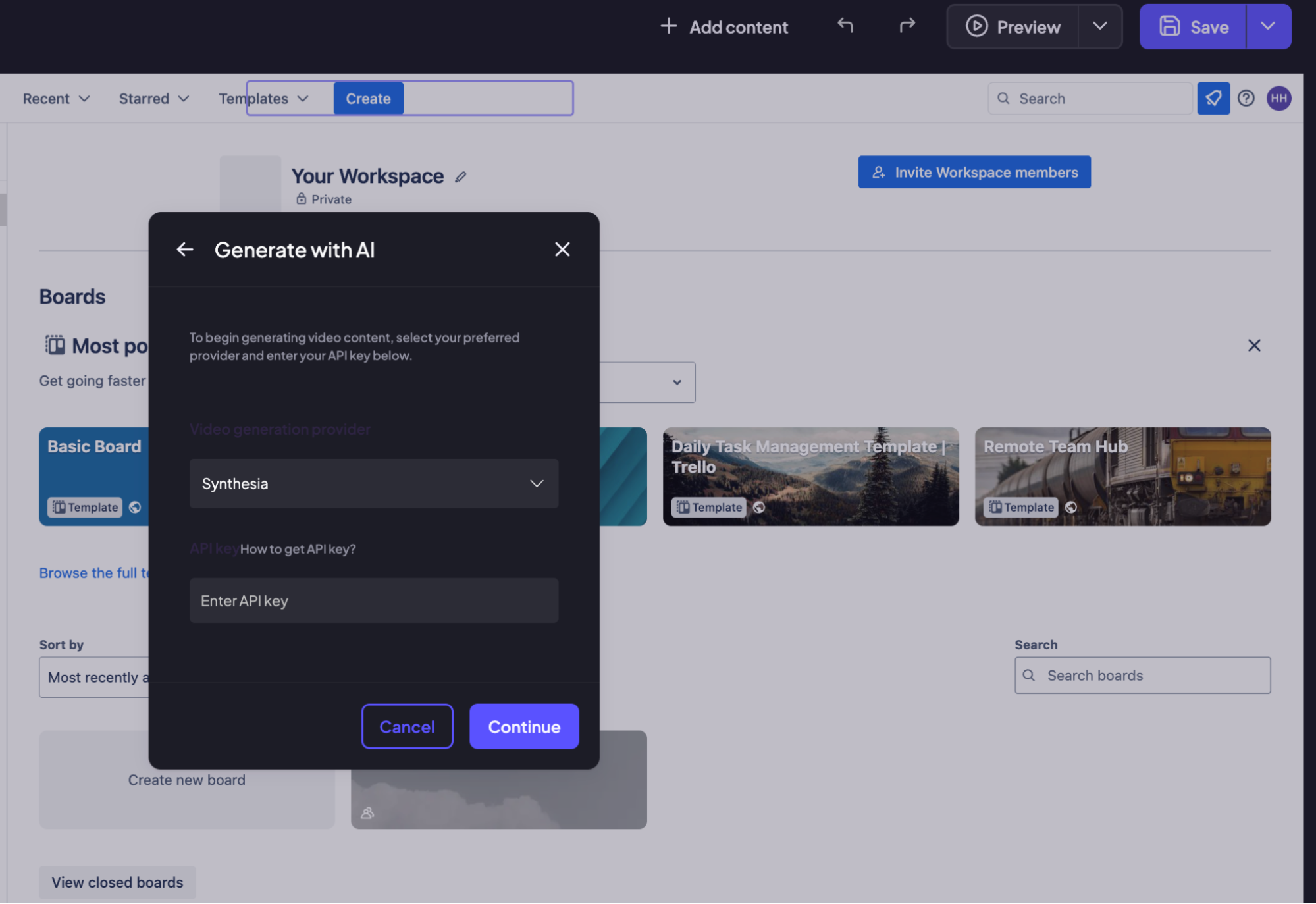The width and height of the screenshot is (1316, 904).
Task: Open the Preview options chevron
Action: [1099, 26]
